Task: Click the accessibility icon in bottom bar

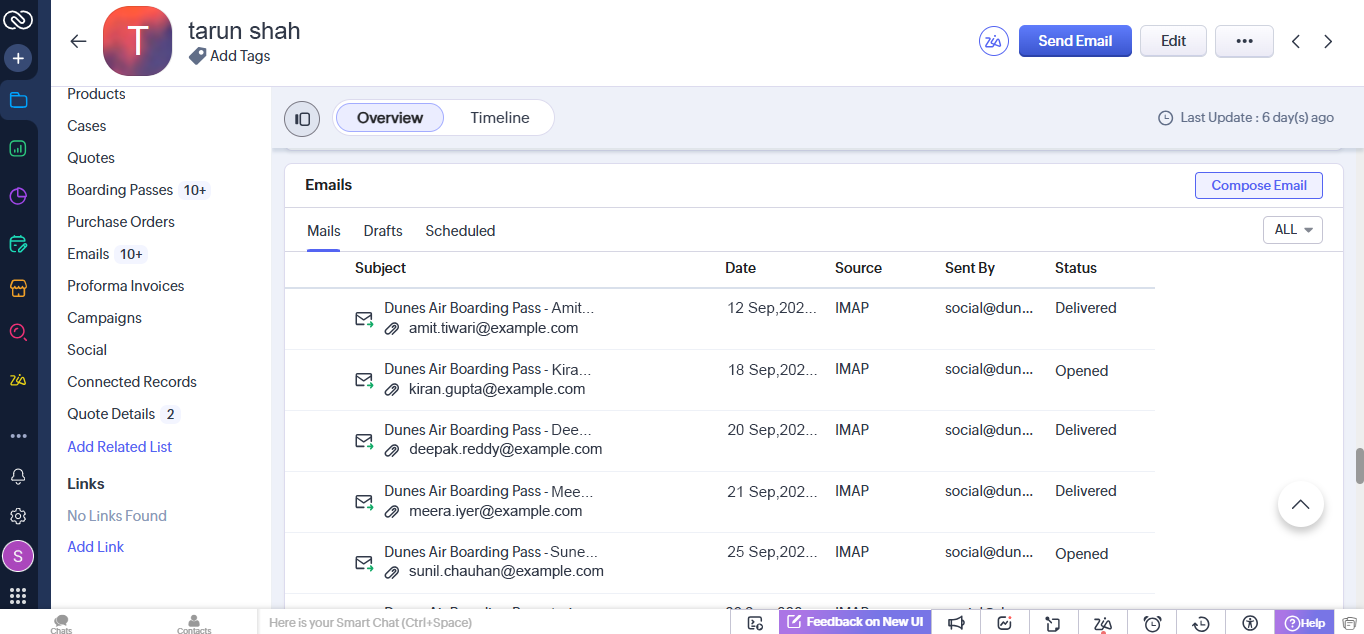Action: tap(1250, 623)
